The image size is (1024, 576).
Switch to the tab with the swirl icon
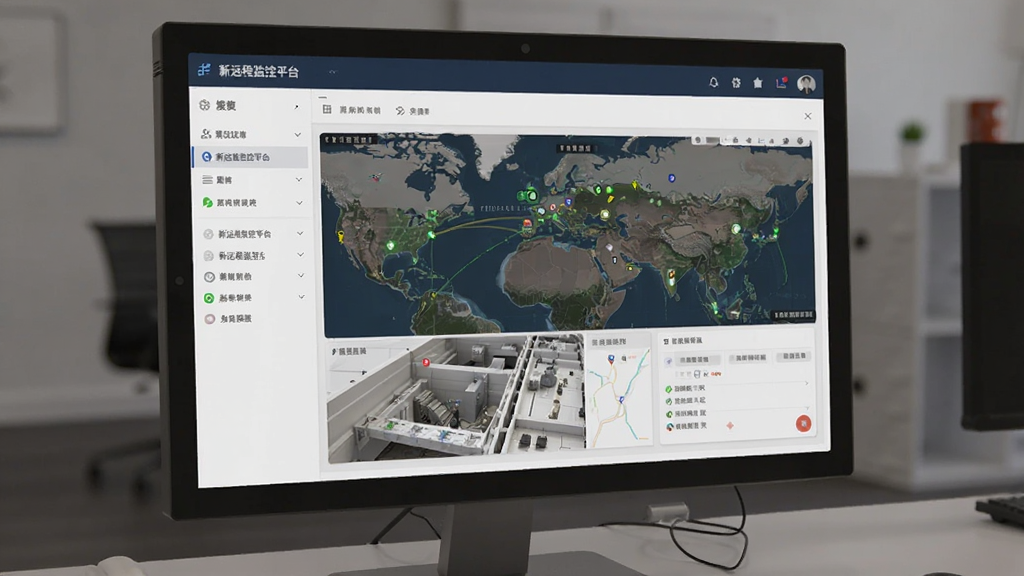[x=413, y=111]
